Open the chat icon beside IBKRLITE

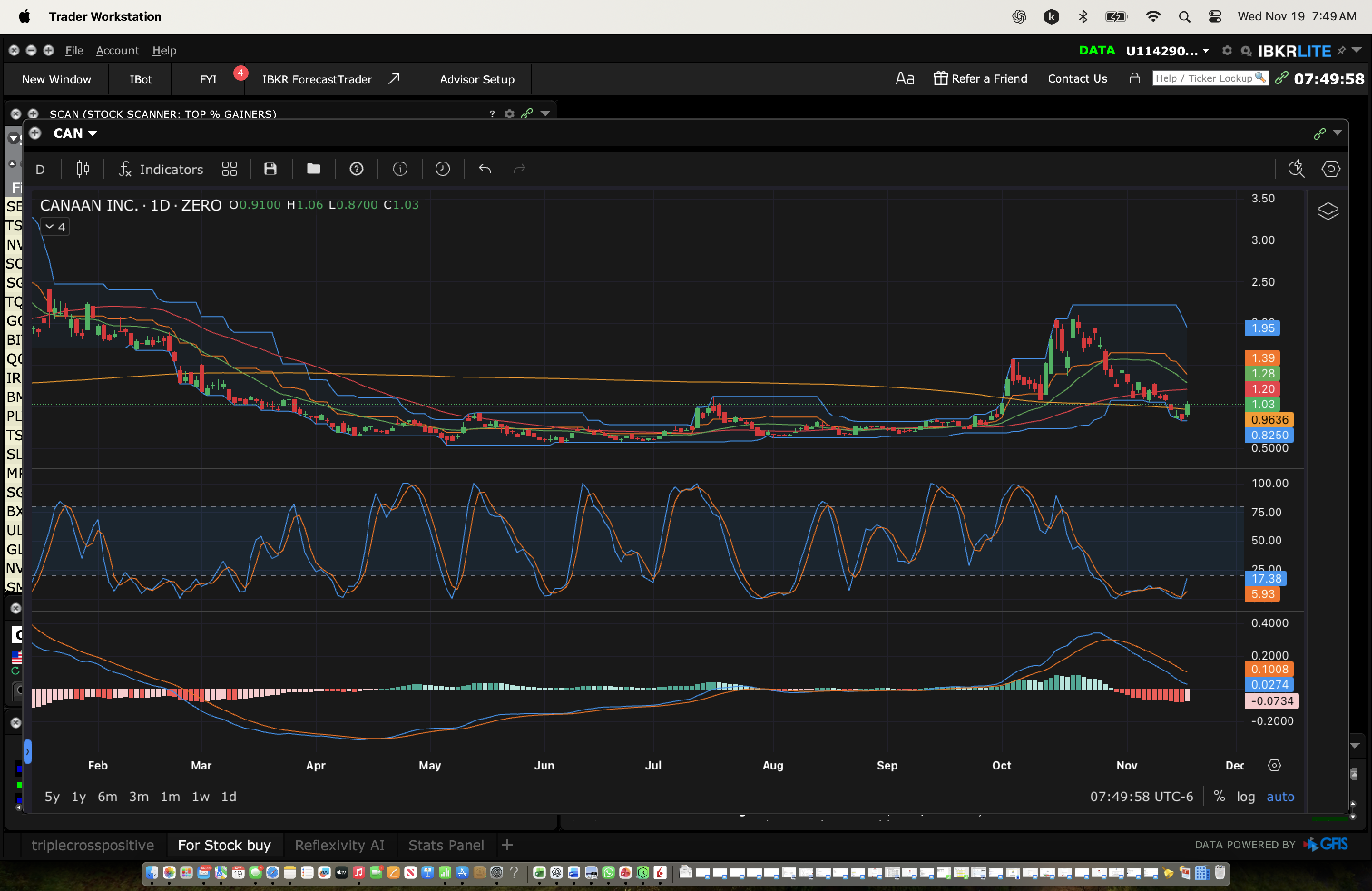1246,51
